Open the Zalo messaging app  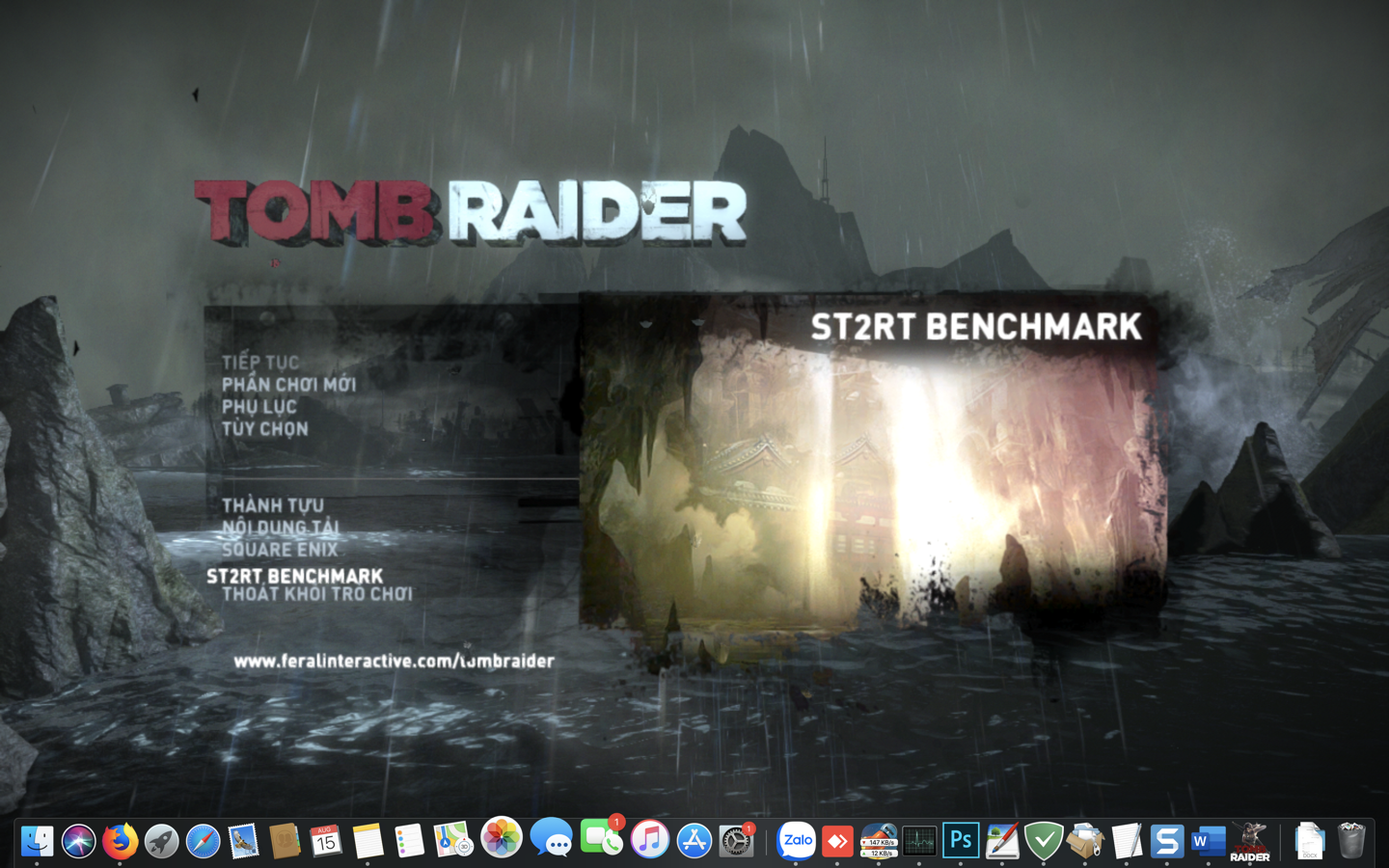coord(796,840)
